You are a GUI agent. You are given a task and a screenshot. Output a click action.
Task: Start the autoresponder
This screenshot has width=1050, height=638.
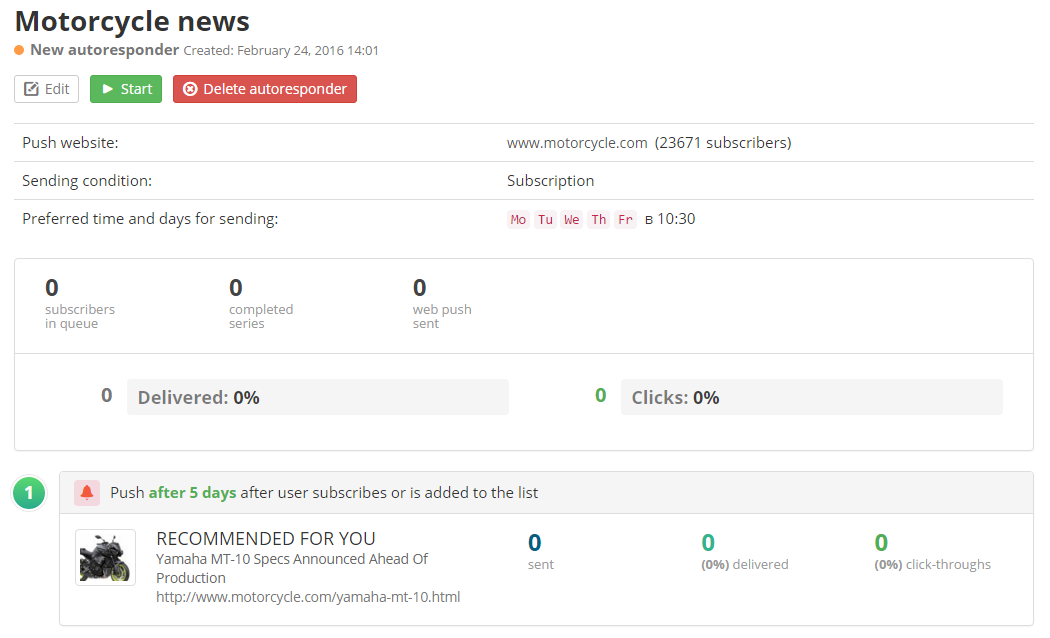pos(126,89)
